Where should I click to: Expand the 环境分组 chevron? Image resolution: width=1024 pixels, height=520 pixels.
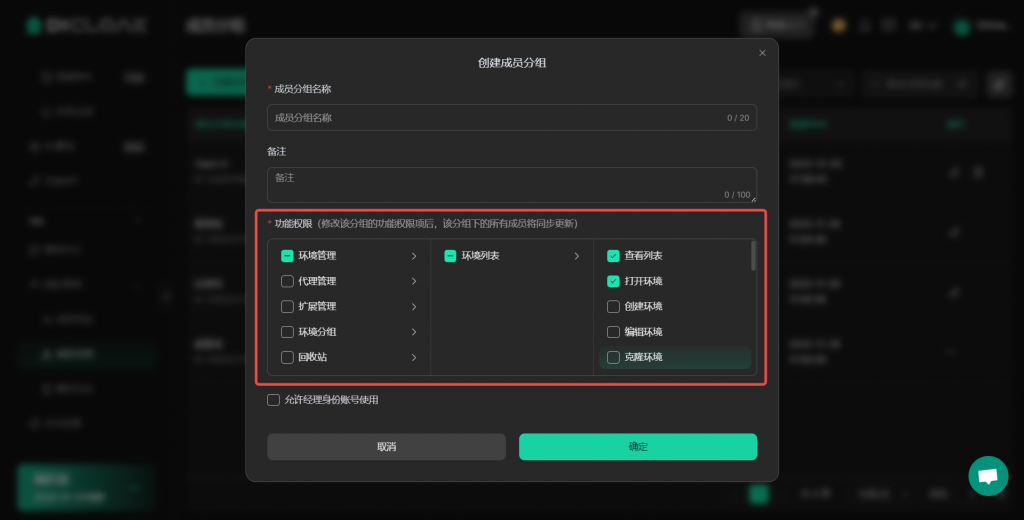tap(414, 332)
